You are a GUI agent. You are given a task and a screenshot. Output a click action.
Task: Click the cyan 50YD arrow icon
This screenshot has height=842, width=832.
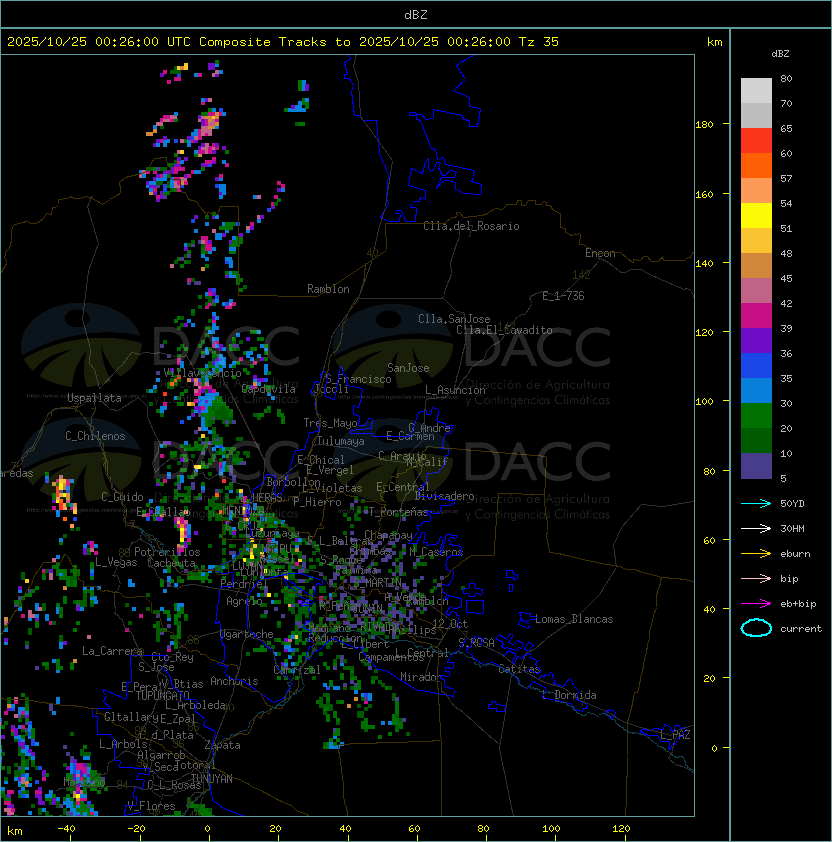tap(756, 503)
